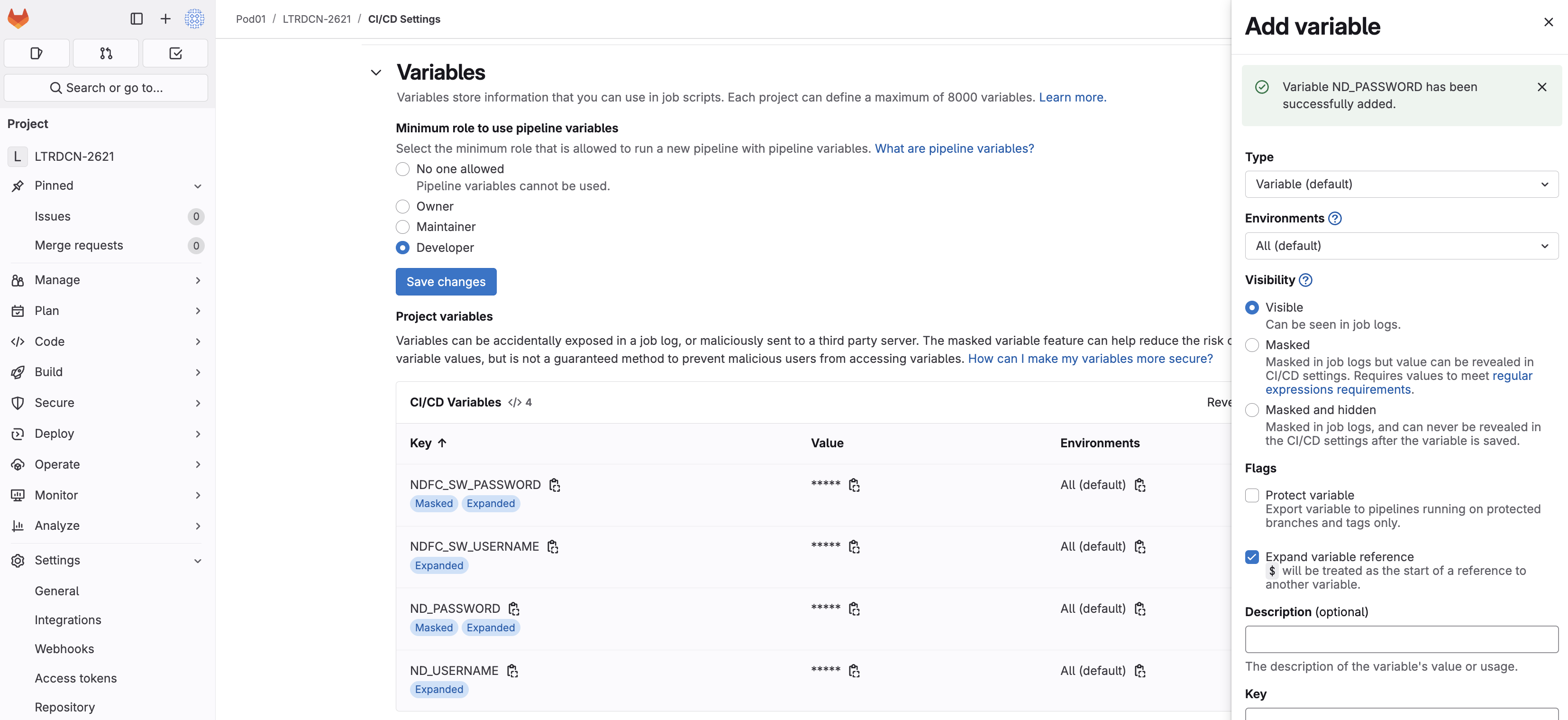Open the What are pipeline variables link

(x=954, y=148)
